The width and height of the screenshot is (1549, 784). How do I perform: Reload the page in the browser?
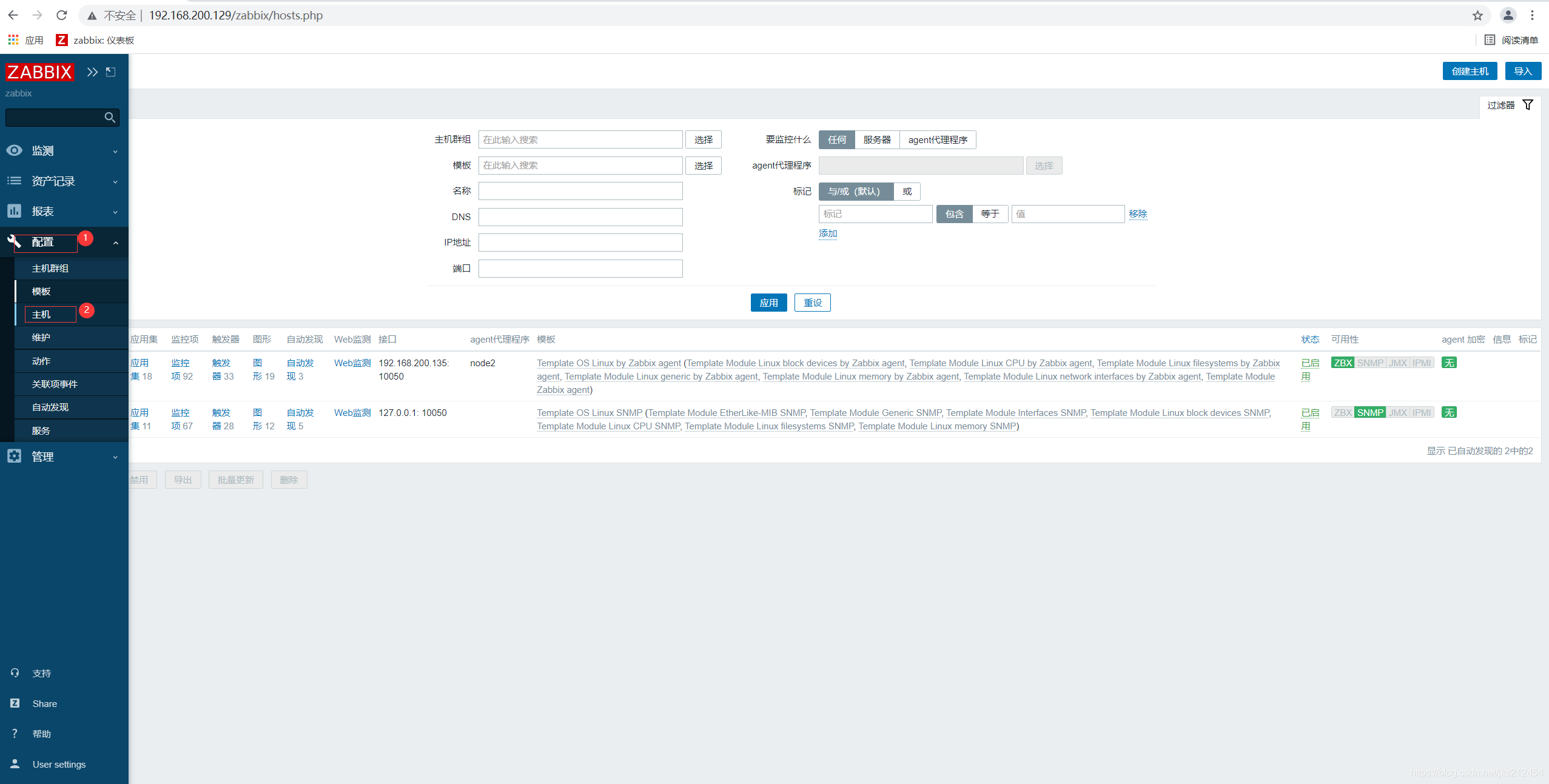click(x=62, y=16)
